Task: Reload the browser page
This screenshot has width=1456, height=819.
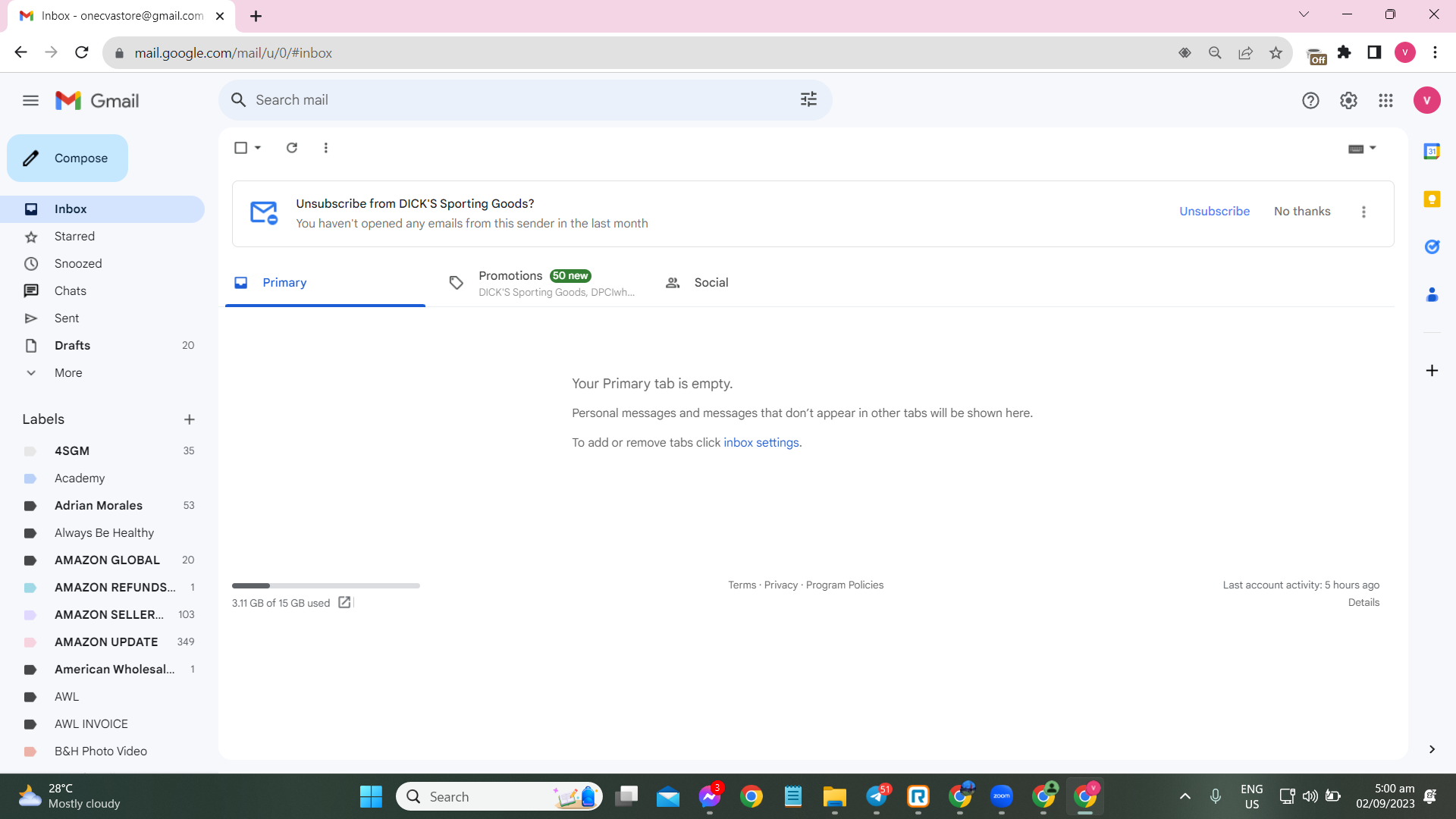Action: click(82, 52)
